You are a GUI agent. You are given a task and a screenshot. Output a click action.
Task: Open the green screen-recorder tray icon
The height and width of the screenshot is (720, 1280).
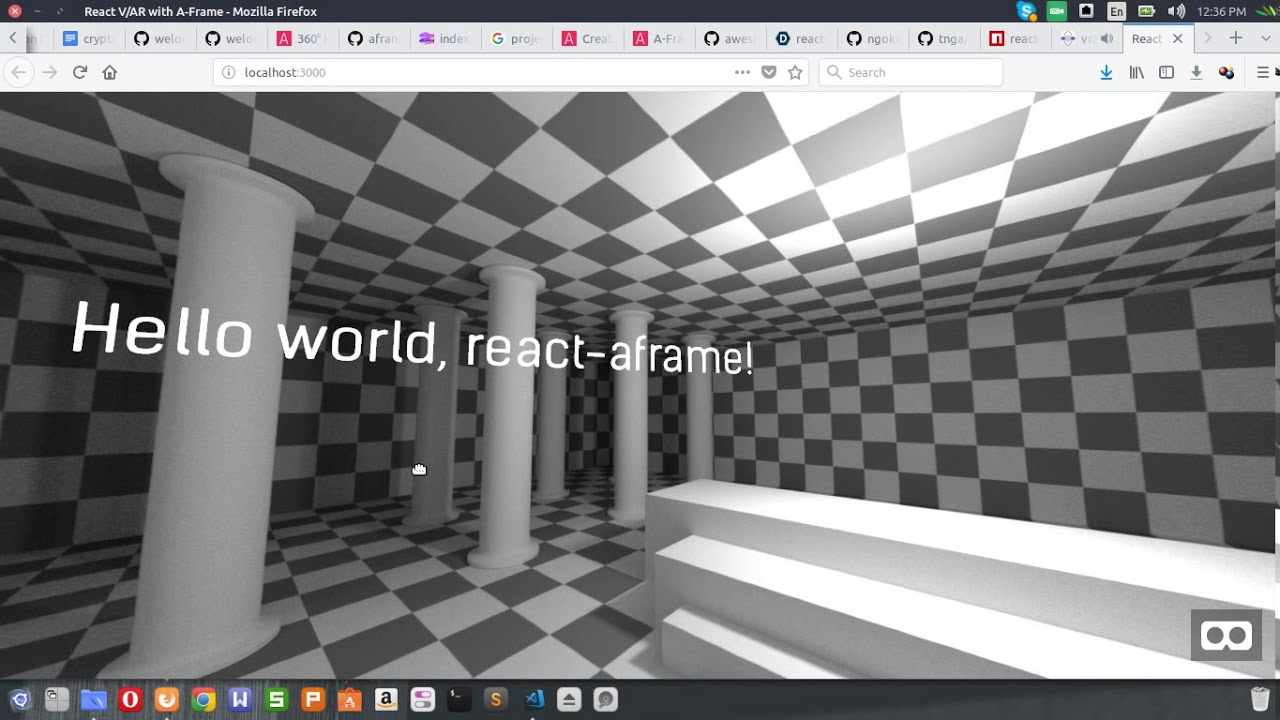click(x=1057, y=11)
